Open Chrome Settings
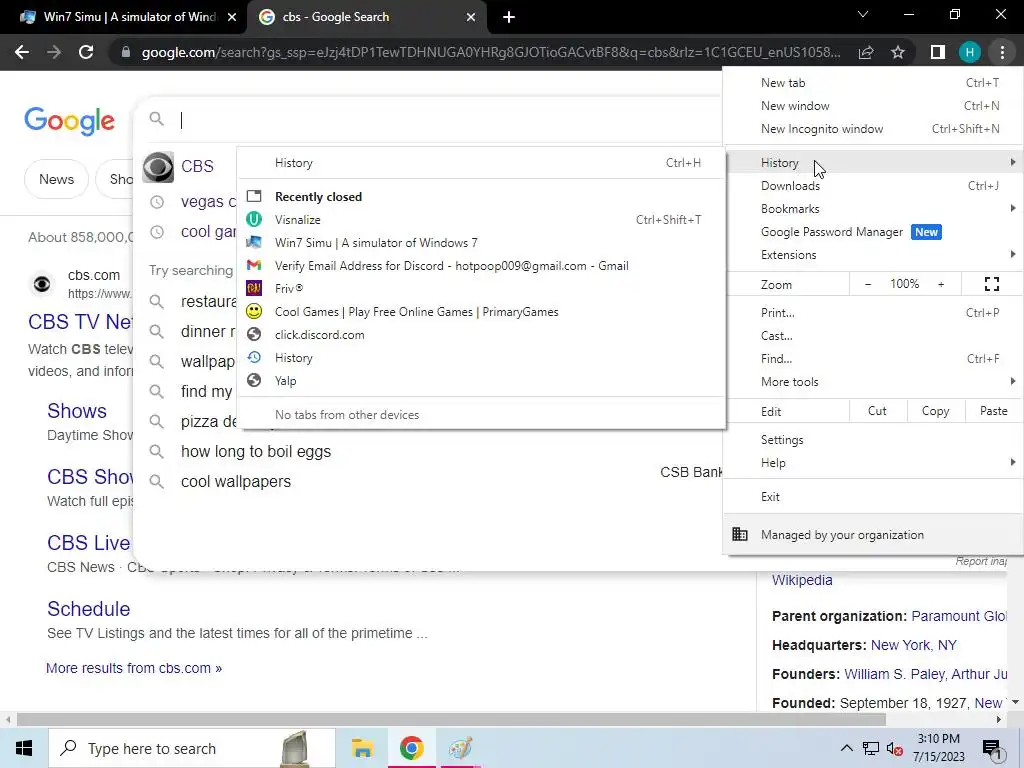The height and width of the screenshot is (768, 1024). [x=873, y=440]
